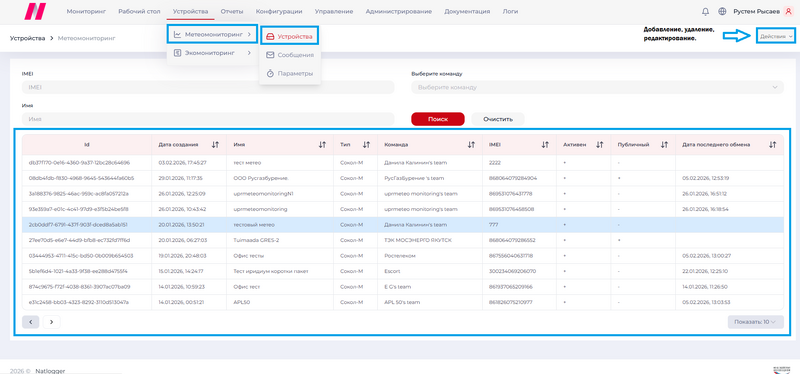Go to the next table page
Viewport: 800px width, 374px height.
(x=52, y=321)
